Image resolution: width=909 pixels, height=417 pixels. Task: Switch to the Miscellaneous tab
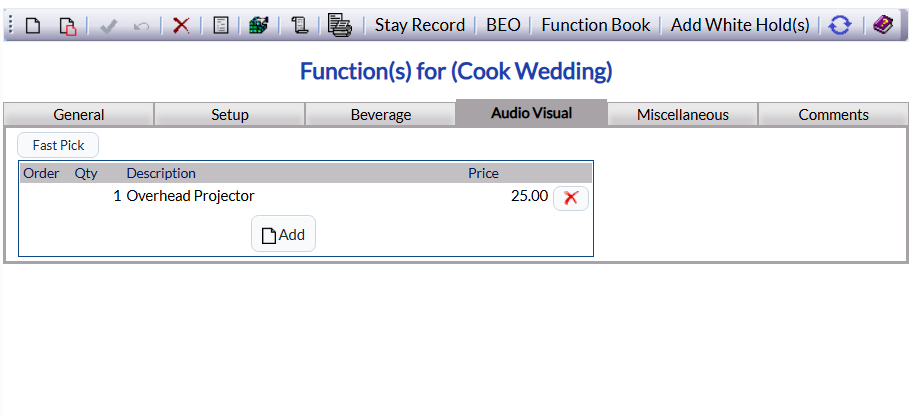click(683, 114)
